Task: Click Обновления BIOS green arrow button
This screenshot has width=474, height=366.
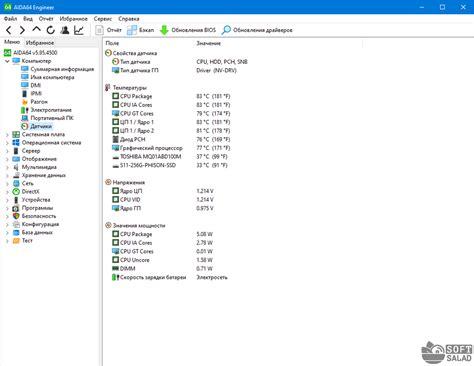Action: click(x=188, y=30)
